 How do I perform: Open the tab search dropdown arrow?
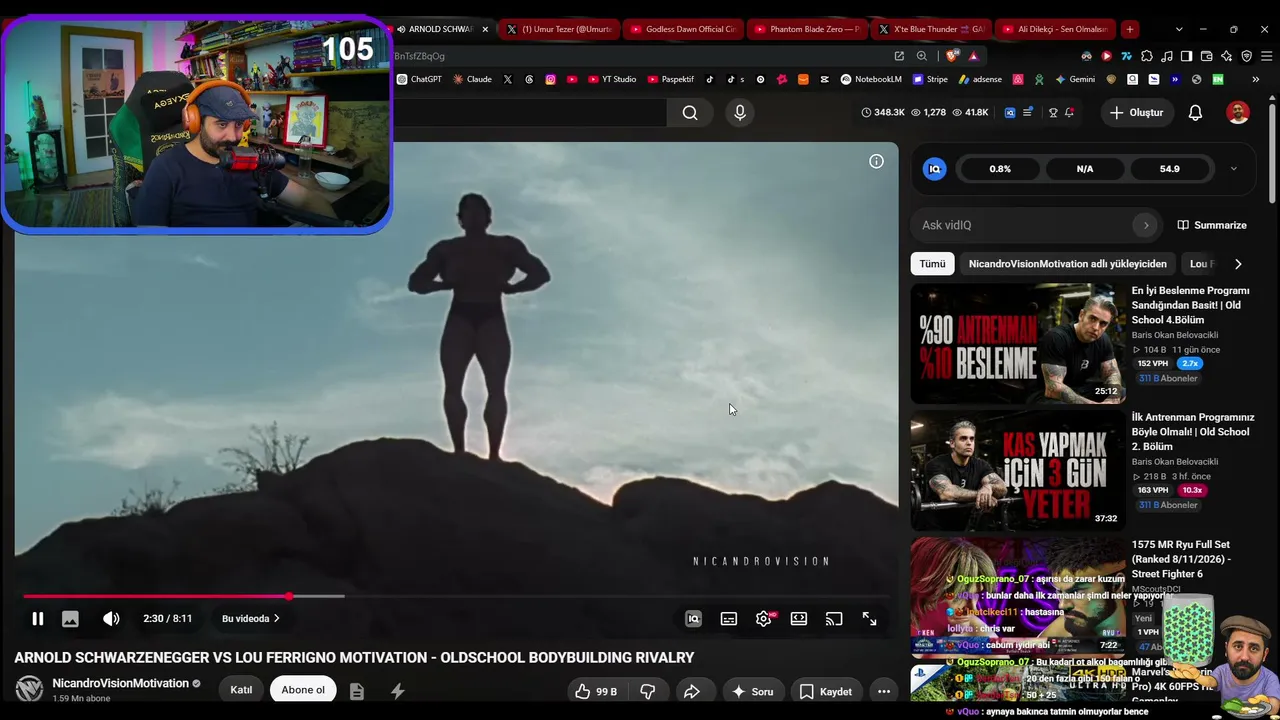[1179, 29]
